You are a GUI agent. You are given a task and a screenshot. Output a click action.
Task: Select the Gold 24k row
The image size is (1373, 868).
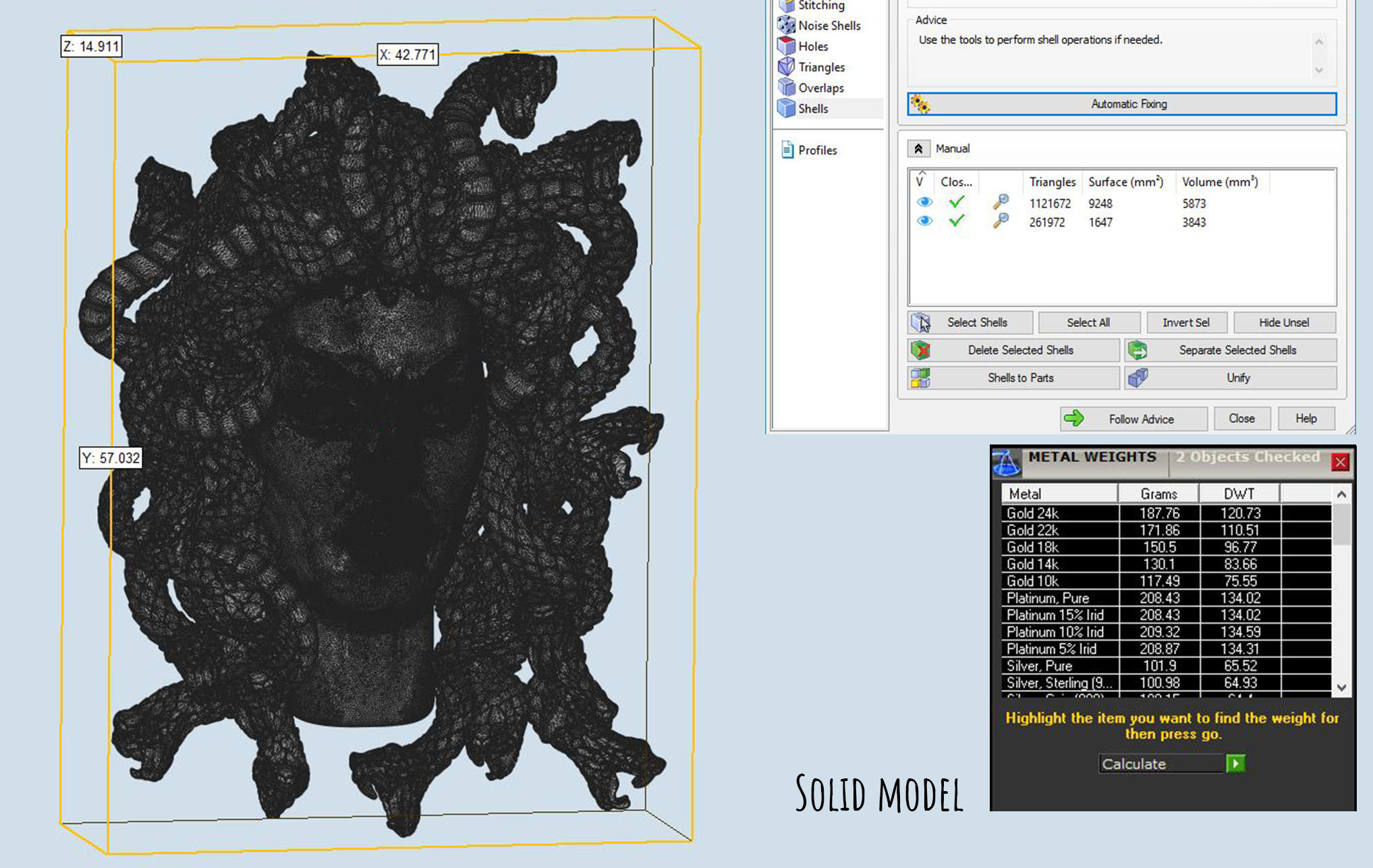click(1167, 513)
